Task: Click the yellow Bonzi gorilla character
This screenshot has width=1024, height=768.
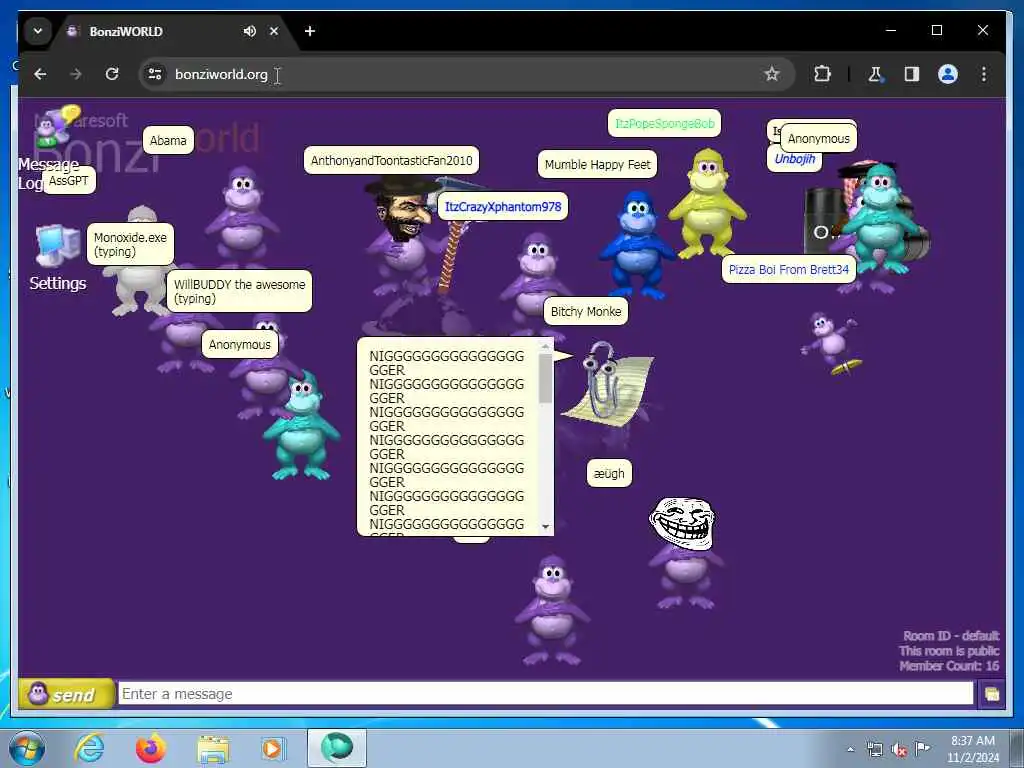Action: pyautogui.click(x=707, y=202)
